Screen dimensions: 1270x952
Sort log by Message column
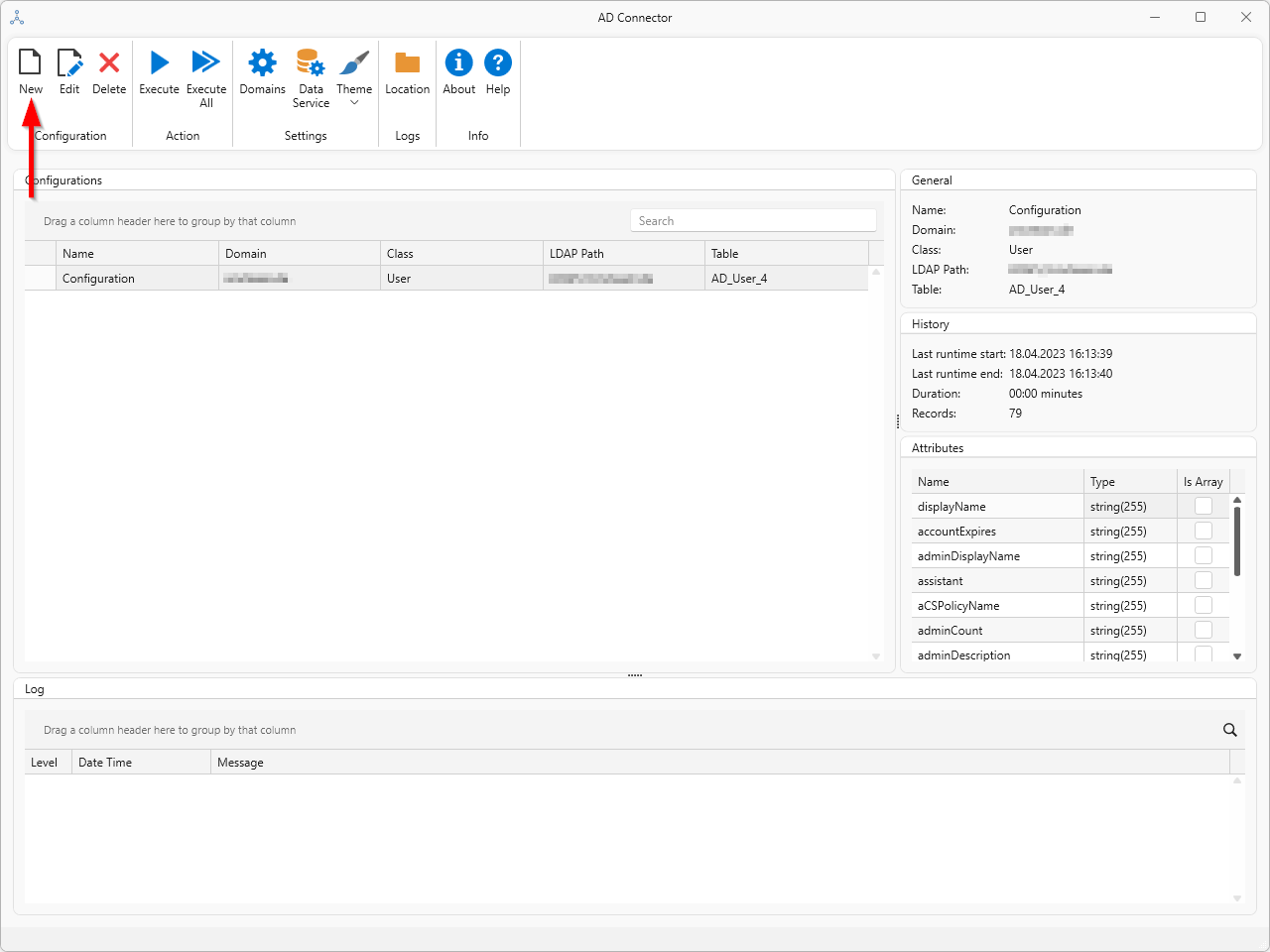(720, 763)
